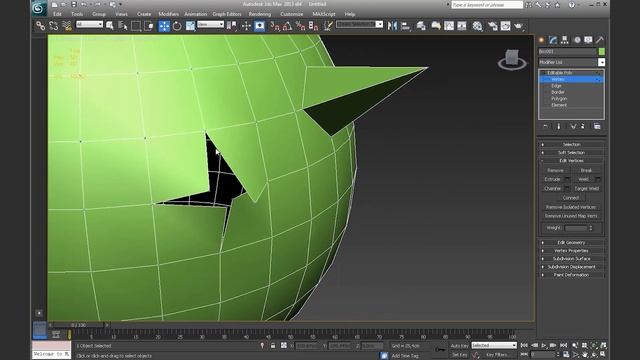
Task: Click the Render Production teapot icon
Action: click(x=519, y=26)
